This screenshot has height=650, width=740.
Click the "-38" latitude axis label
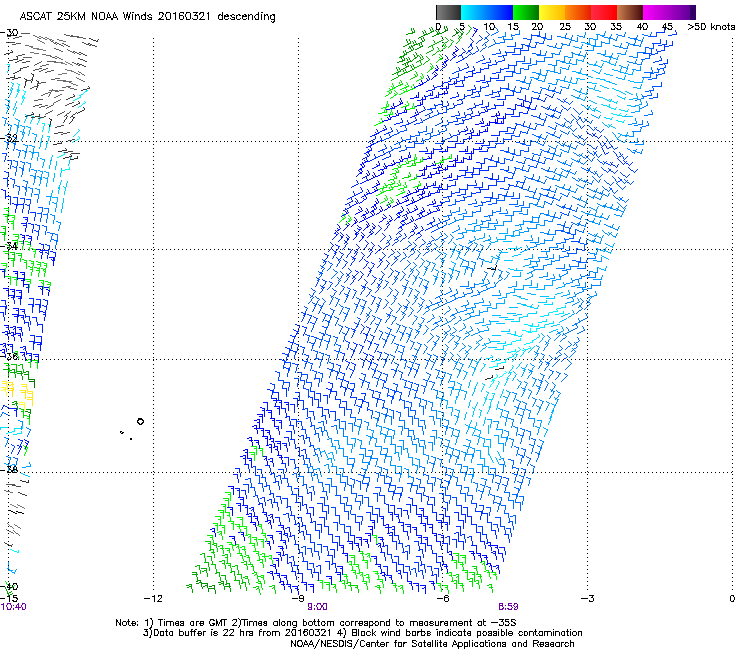coord(9,470)
